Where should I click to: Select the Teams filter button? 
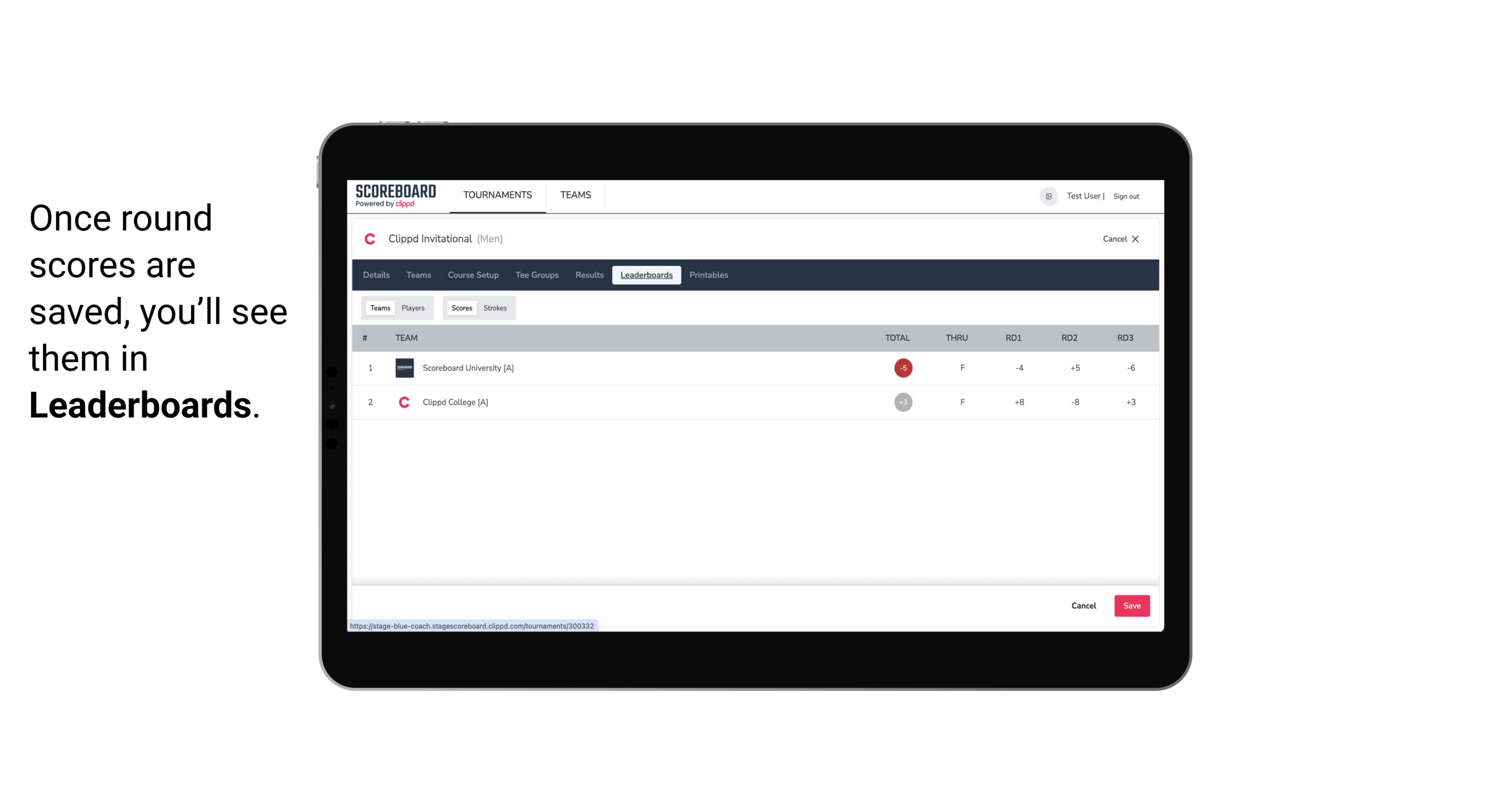(x=379, y=308)
